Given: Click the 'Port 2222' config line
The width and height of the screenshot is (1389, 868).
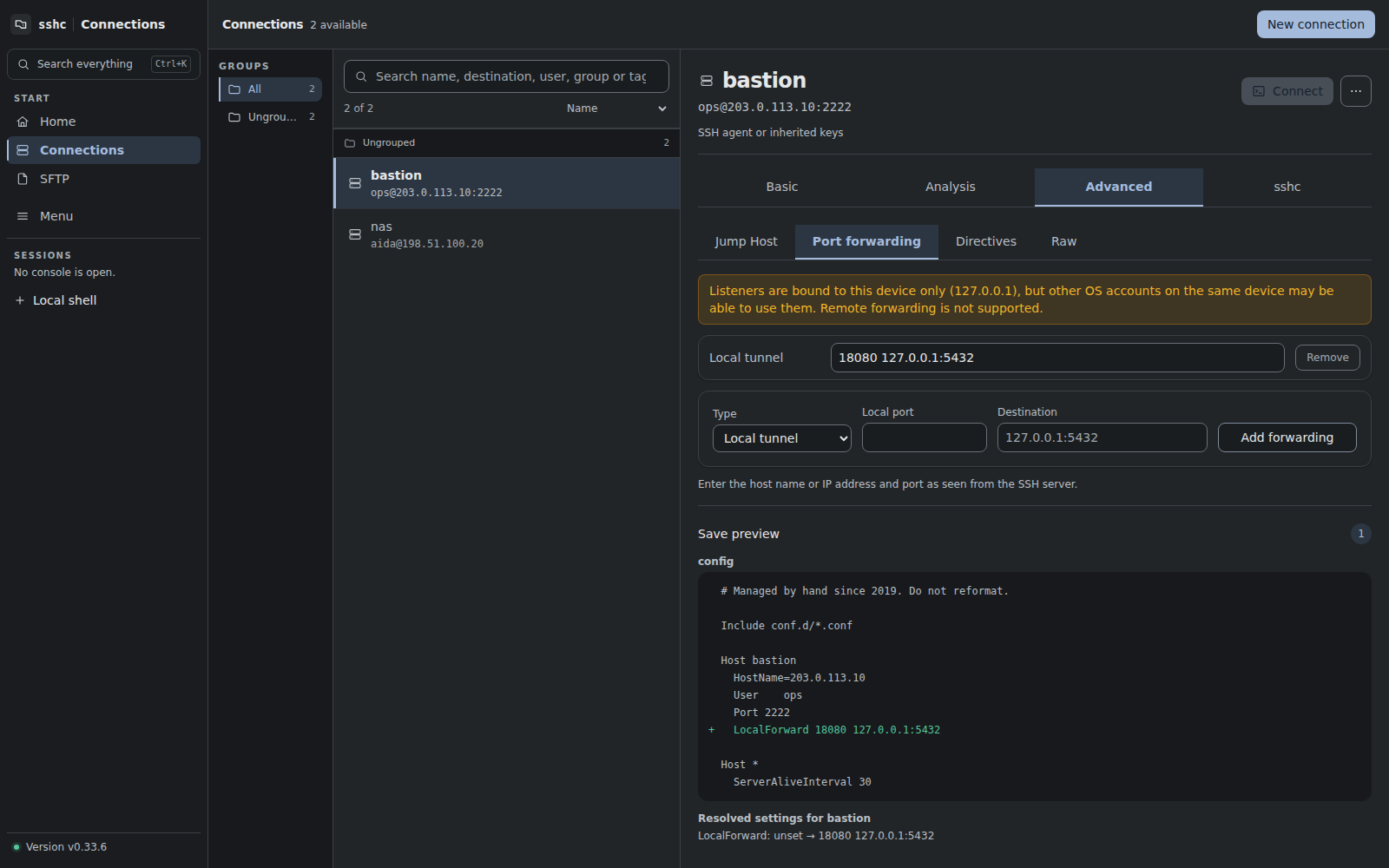Looking at the screenshot, I should coord(761,713).
